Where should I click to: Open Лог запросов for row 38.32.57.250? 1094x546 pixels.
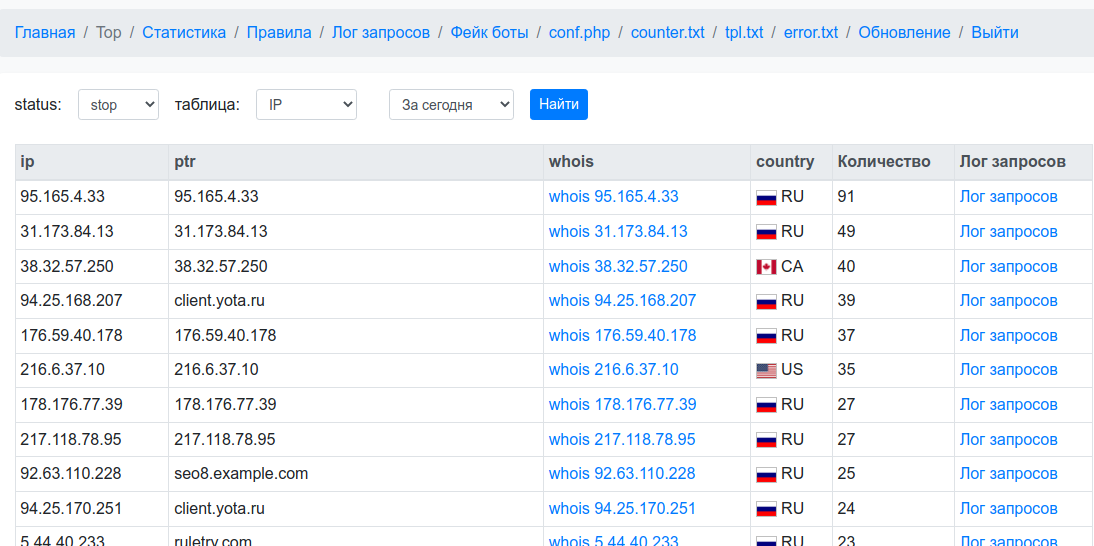coord(1008,266)
